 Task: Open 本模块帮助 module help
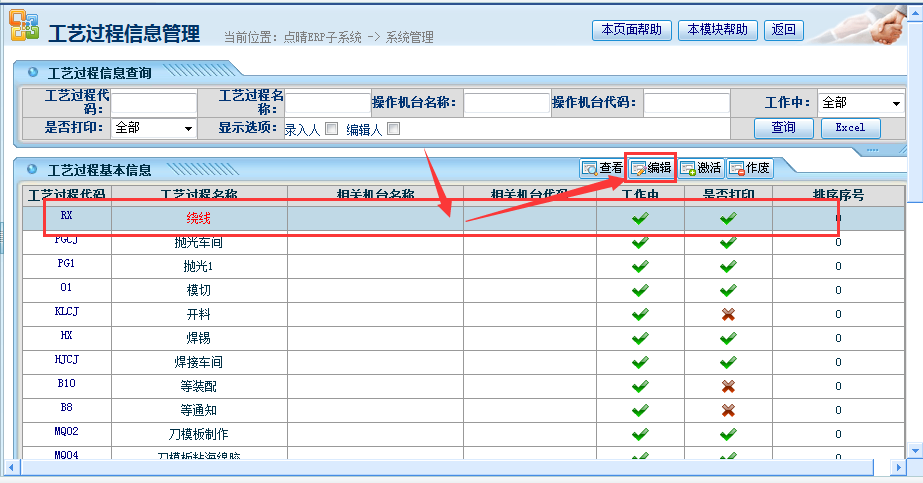pos(717,30)
